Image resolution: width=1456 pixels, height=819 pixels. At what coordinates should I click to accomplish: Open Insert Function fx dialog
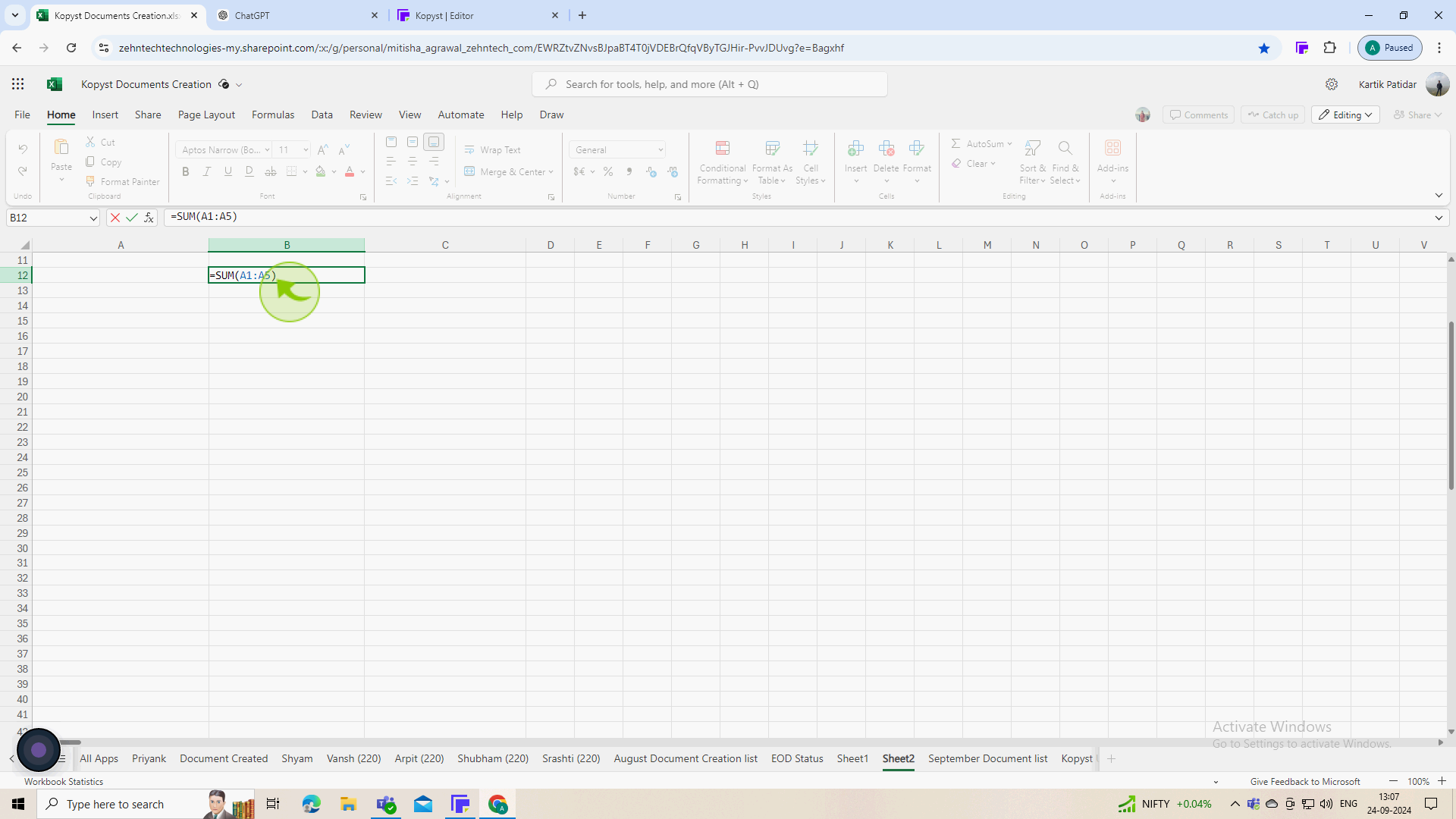pyautogui.click(x=149, y=218)
